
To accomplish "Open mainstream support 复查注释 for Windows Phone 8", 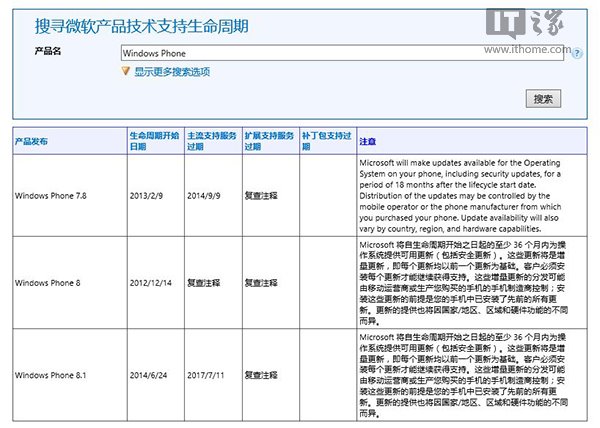I will coord(204,283).
